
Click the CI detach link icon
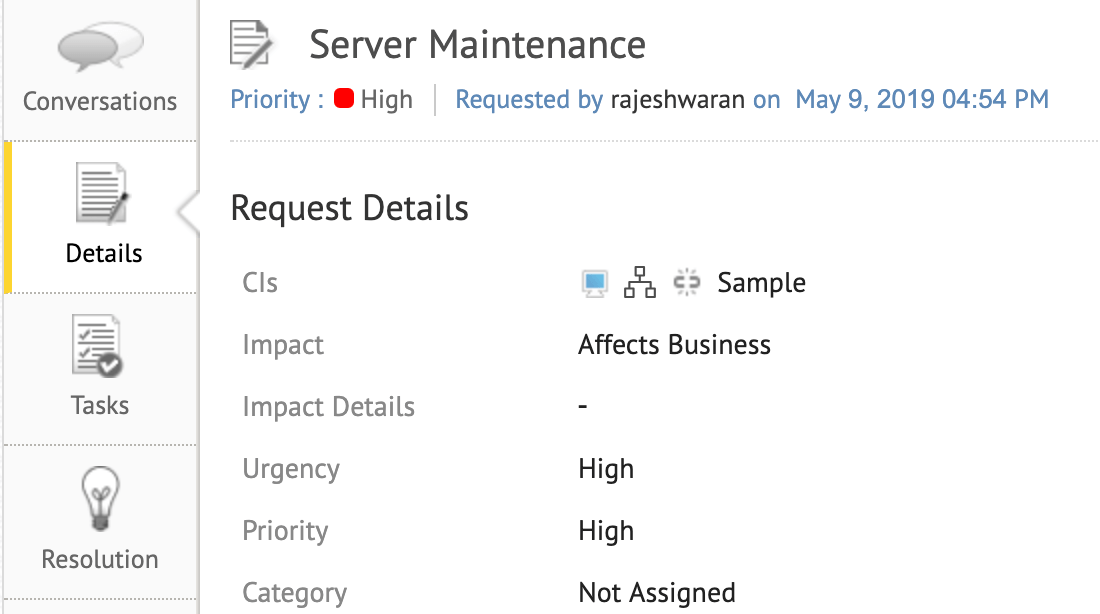point(686,284)
